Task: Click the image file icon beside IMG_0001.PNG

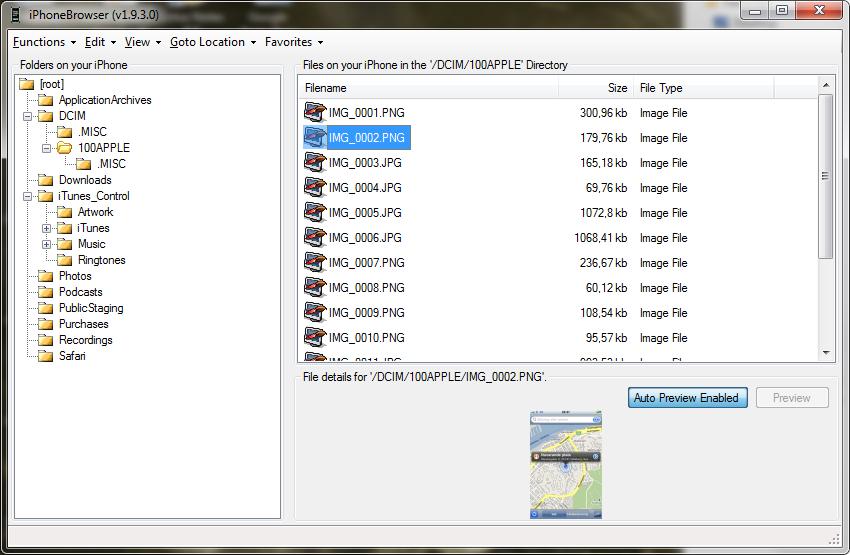Action: 315,113
